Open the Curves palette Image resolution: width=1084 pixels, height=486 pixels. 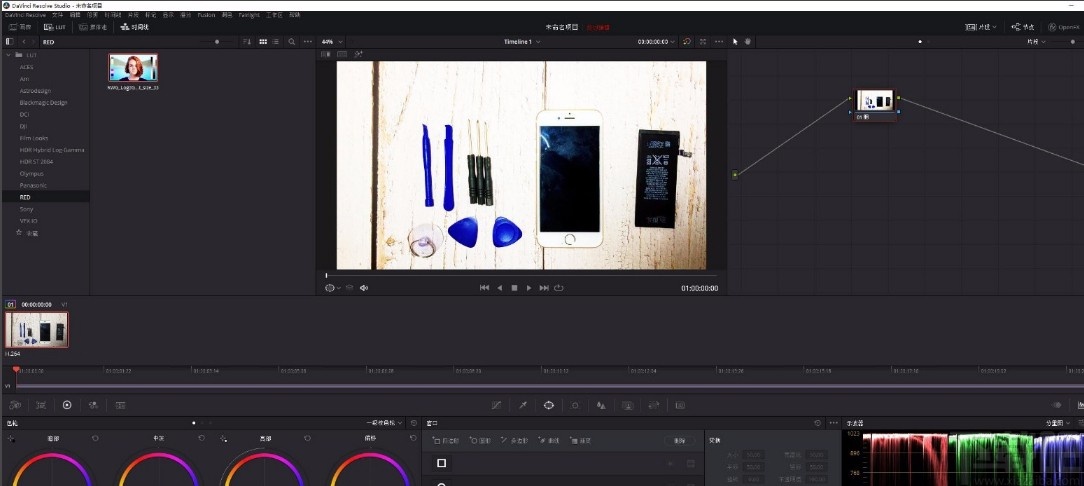click(x=496, y=405)
